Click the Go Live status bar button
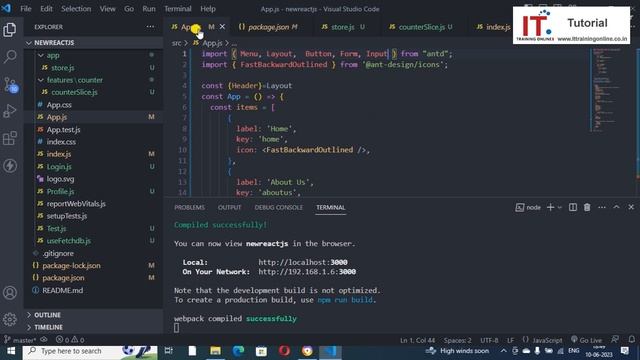Image resolution: width=640 pixels, height=360 pixels. 587,340
